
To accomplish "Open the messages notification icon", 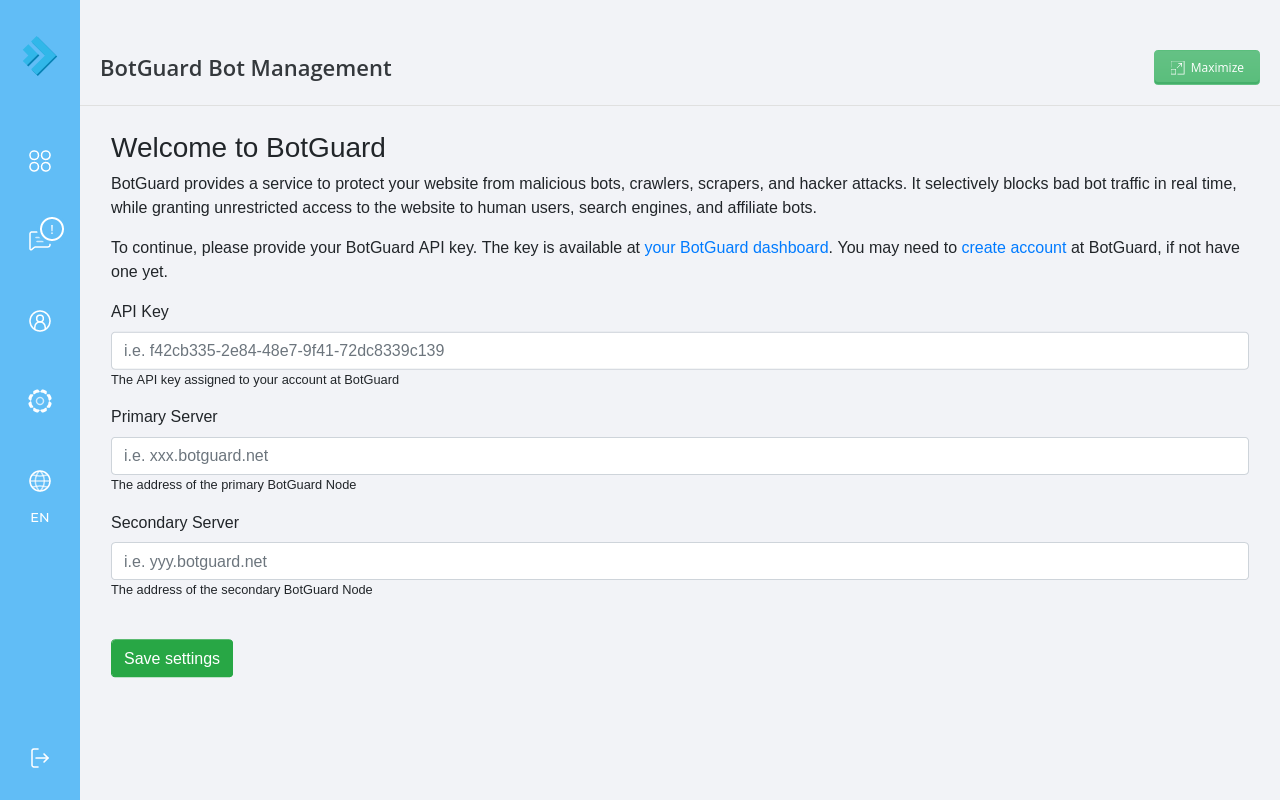I will coord(45,235).
